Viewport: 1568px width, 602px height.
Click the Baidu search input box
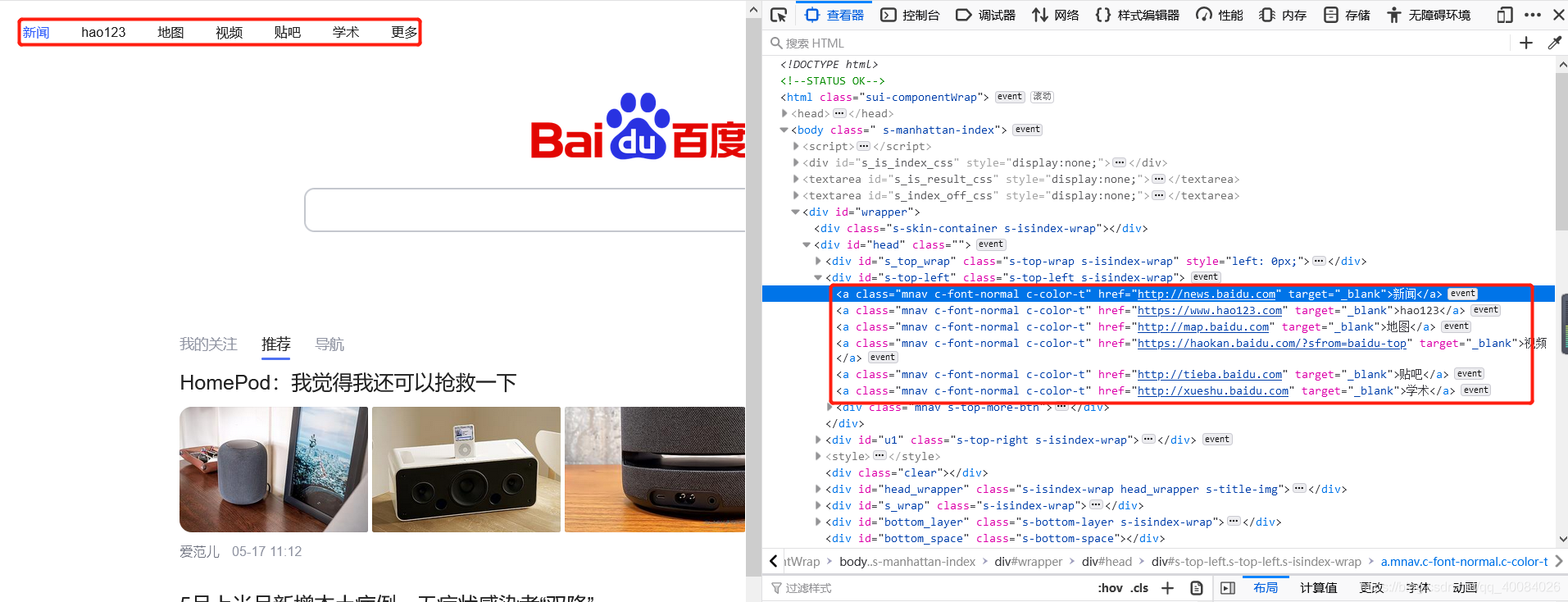click(x=525, y=210)
